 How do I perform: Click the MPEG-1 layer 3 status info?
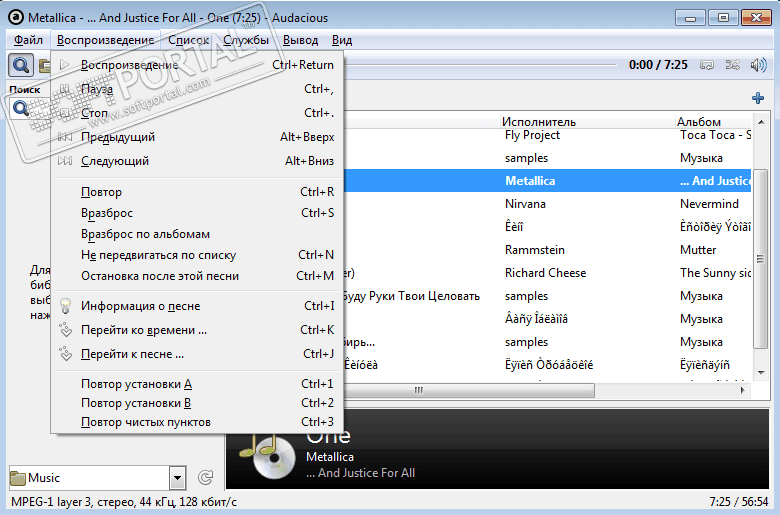(x=124, y=502)
